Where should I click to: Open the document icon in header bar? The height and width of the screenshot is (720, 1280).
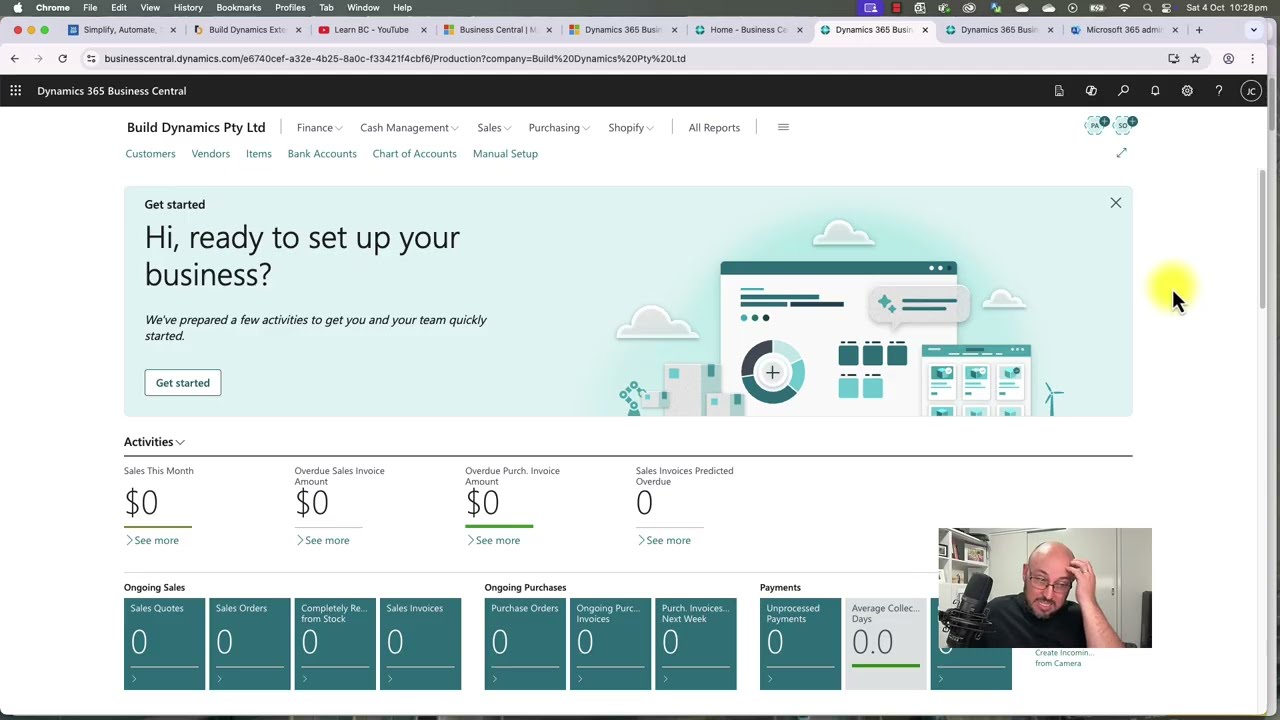(1059, 91)
